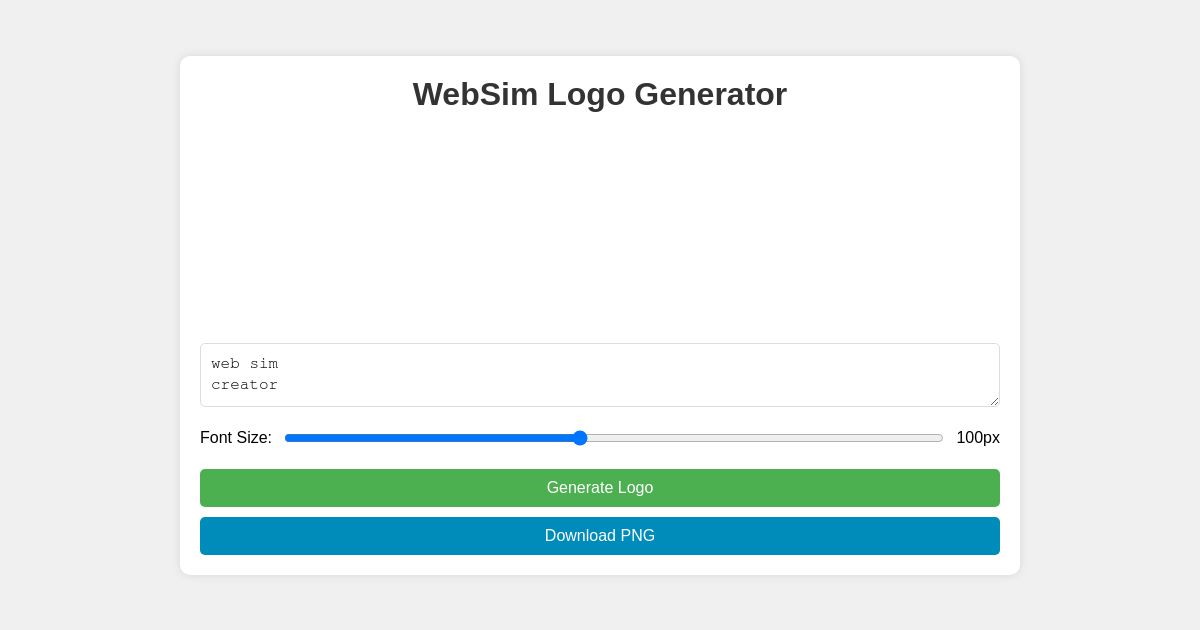The height and width of the screenshot is (630, 1200).
Task: Click the gray page background outside the card
Action: tap(90, 315)
